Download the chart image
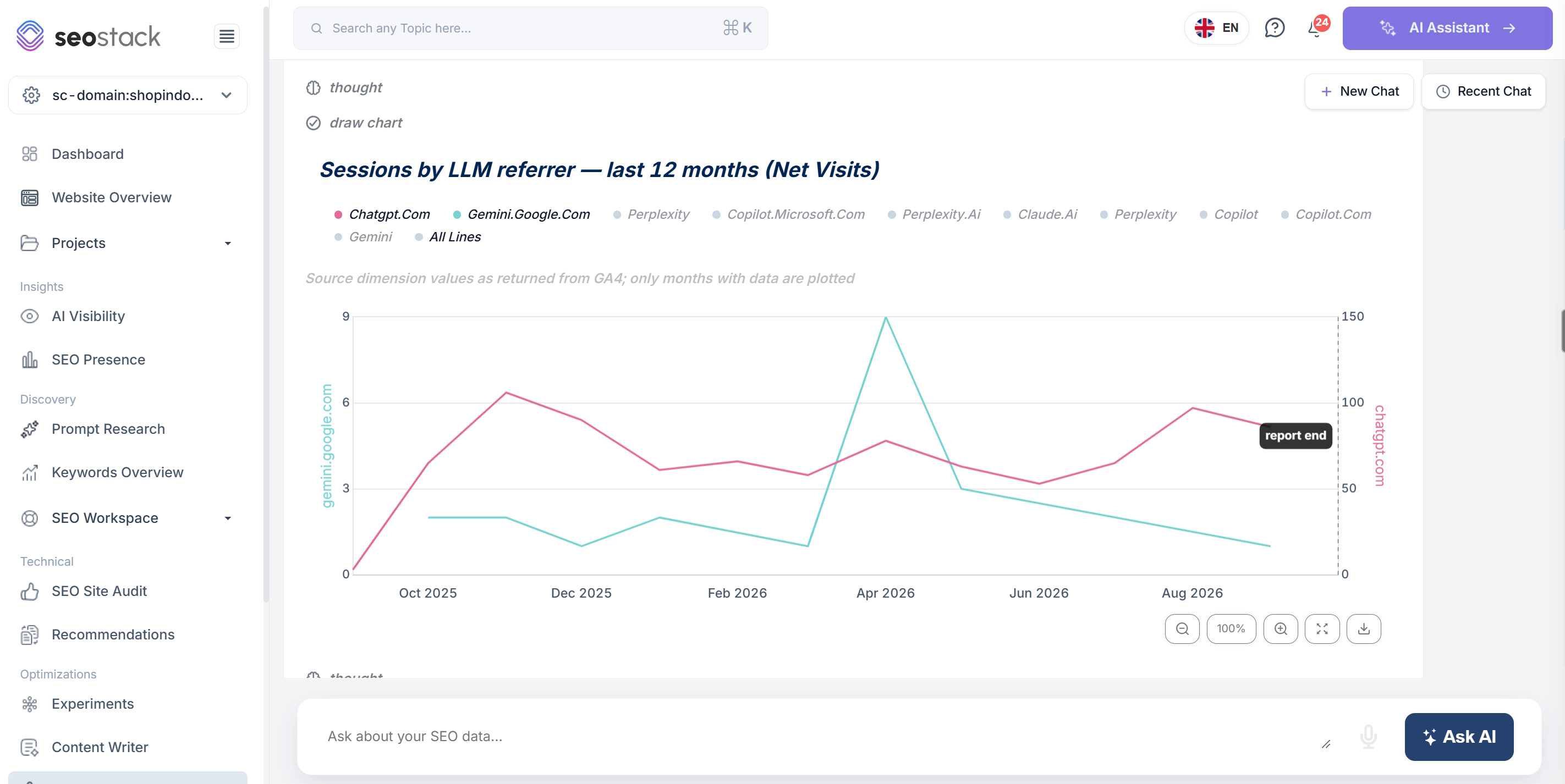The width and height of the screenshot is (1565, 784). coord(1363,628)
